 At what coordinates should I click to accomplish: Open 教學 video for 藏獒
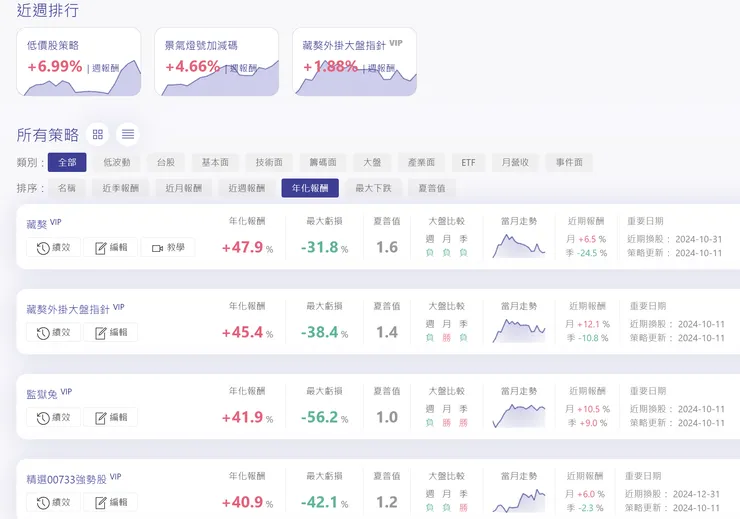(168, 247)
